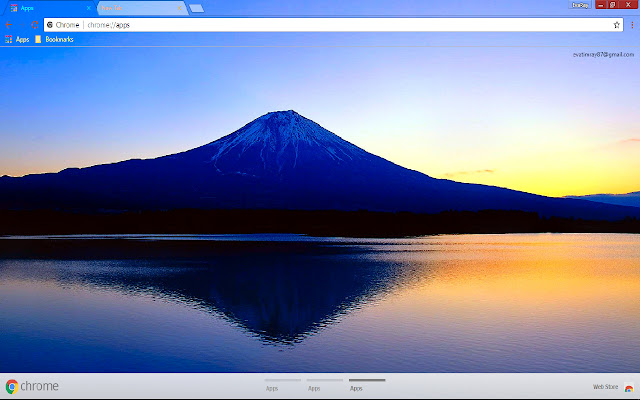Switch to the New Tab tab
640x400 pixels.
(142, 8)
